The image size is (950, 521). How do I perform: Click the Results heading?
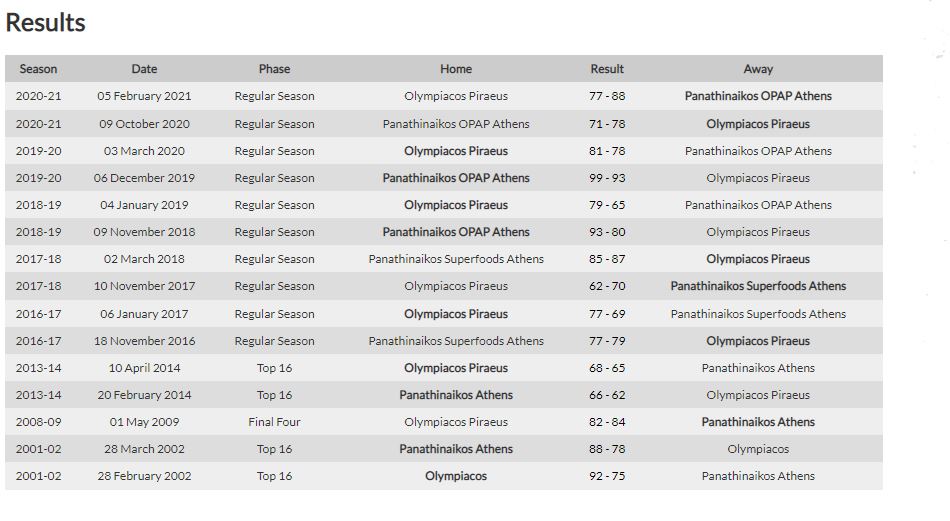46,23
